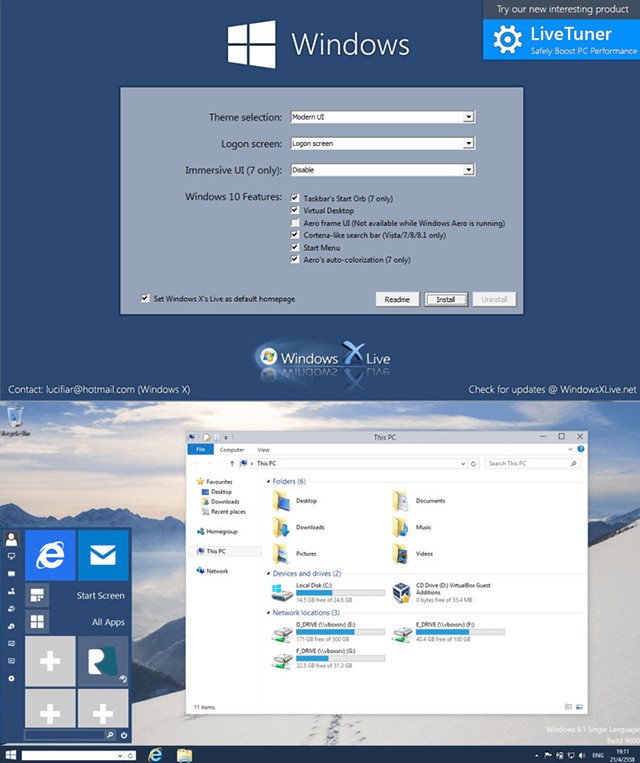Screen dimensions: 640x763
Task: Click the Start menu search magnifier icon
Action: (x=110, y=735)
